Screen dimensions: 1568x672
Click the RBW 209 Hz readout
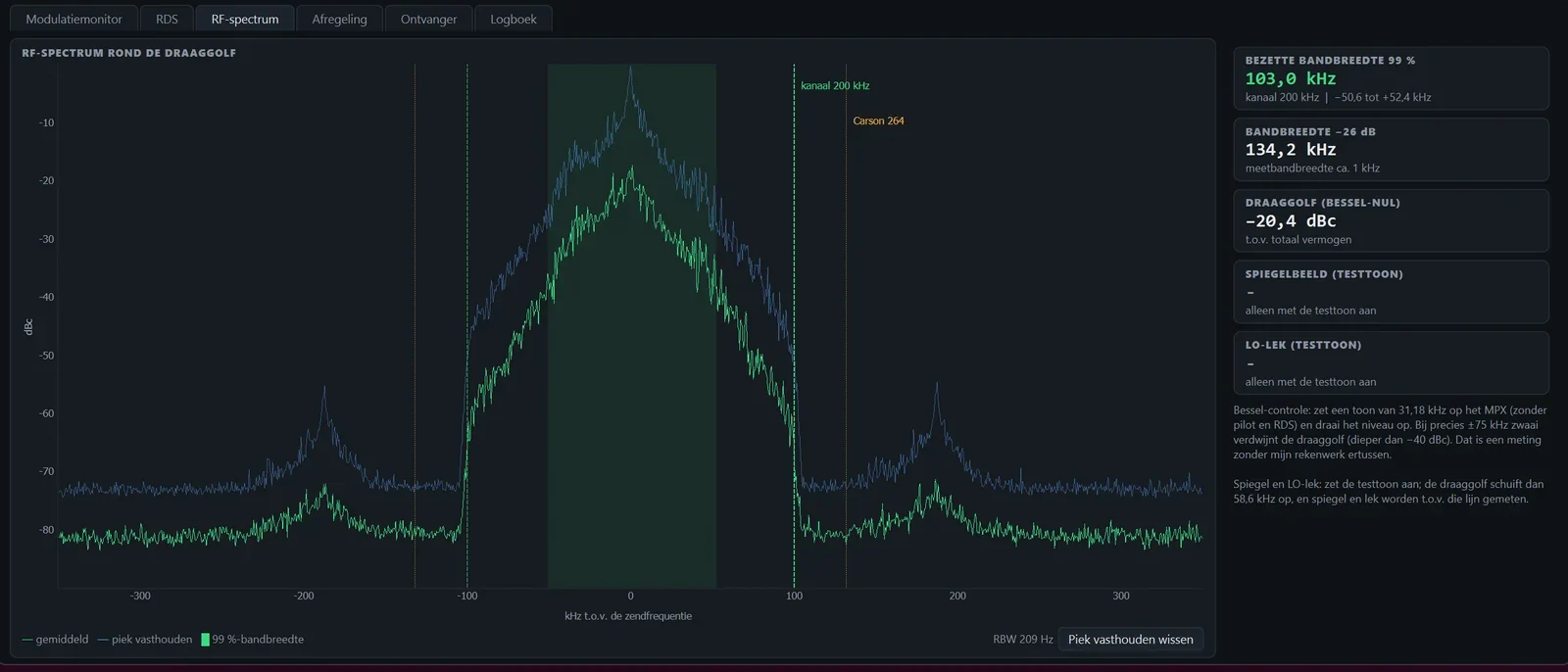click(x=1022, y=640)
